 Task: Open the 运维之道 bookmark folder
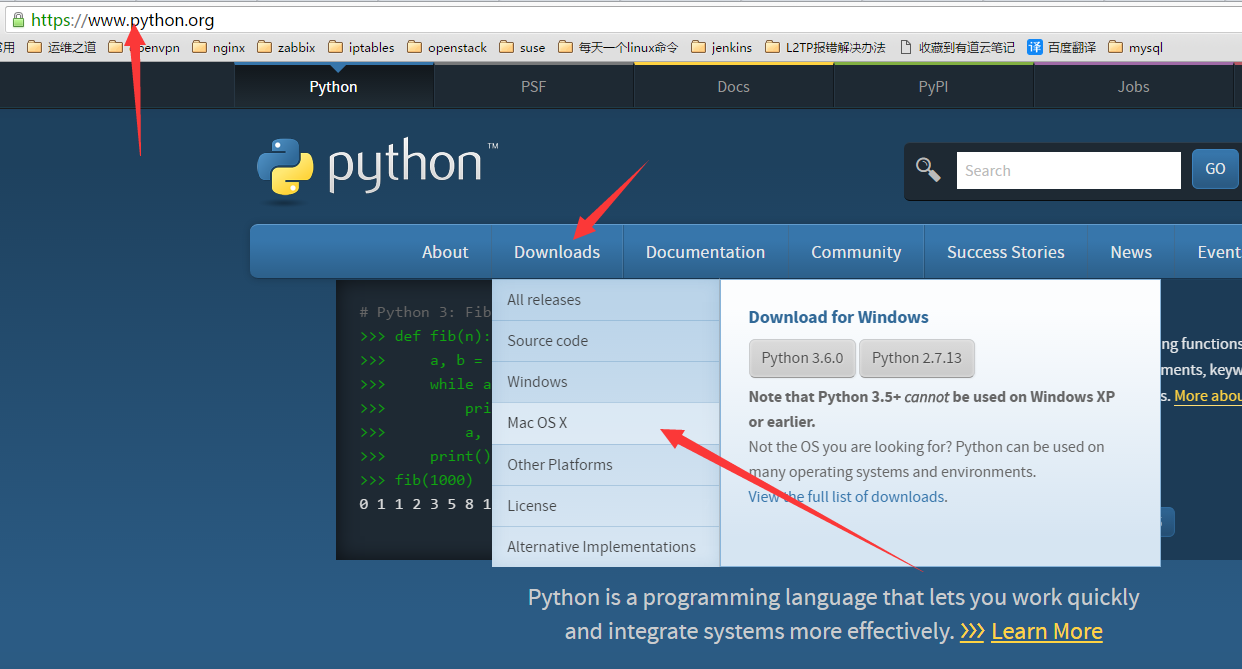(61, 47)
